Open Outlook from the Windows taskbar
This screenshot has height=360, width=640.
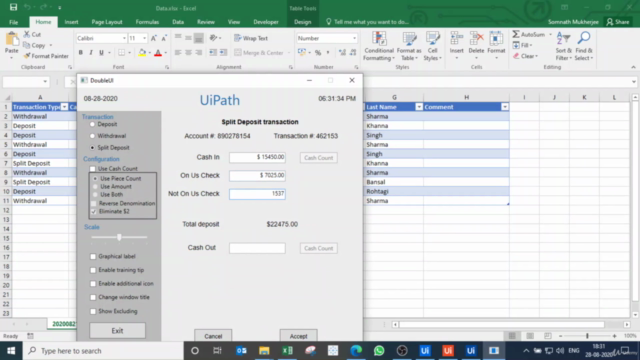[241, 351]
